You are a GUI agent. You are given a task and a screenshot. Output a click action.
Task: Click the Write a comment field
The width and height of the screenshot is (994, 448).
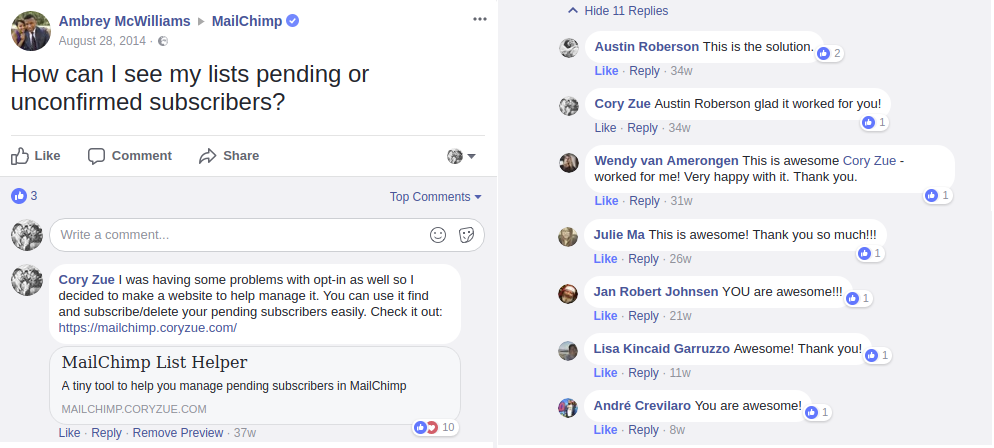point(267,235)
